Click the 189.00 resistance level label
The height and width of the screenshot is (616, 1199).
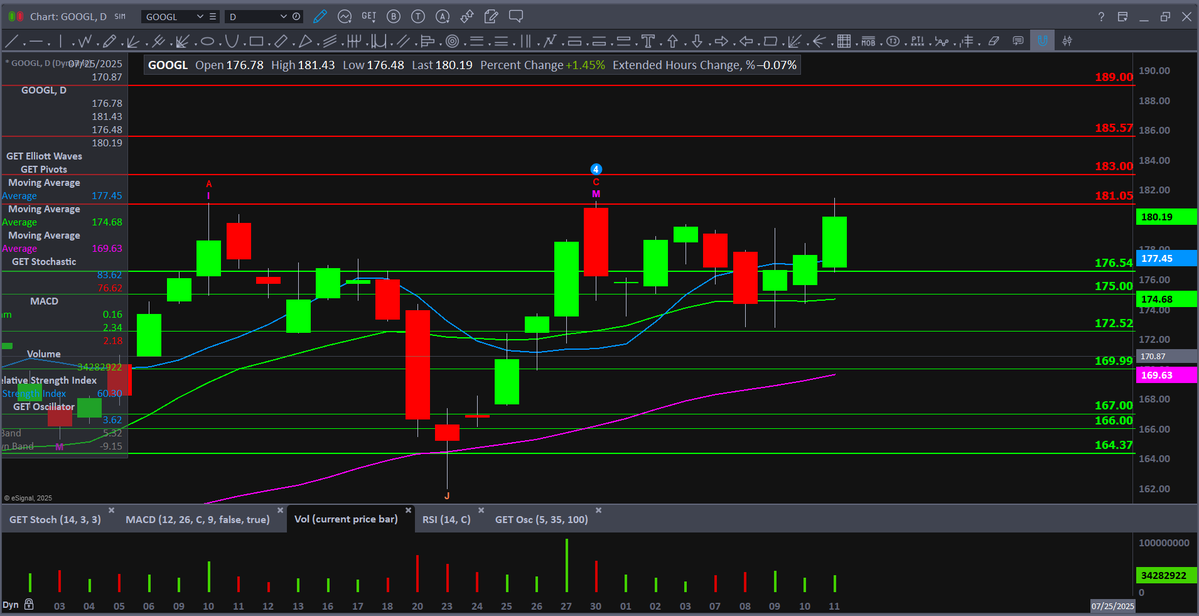[1114, 77]
